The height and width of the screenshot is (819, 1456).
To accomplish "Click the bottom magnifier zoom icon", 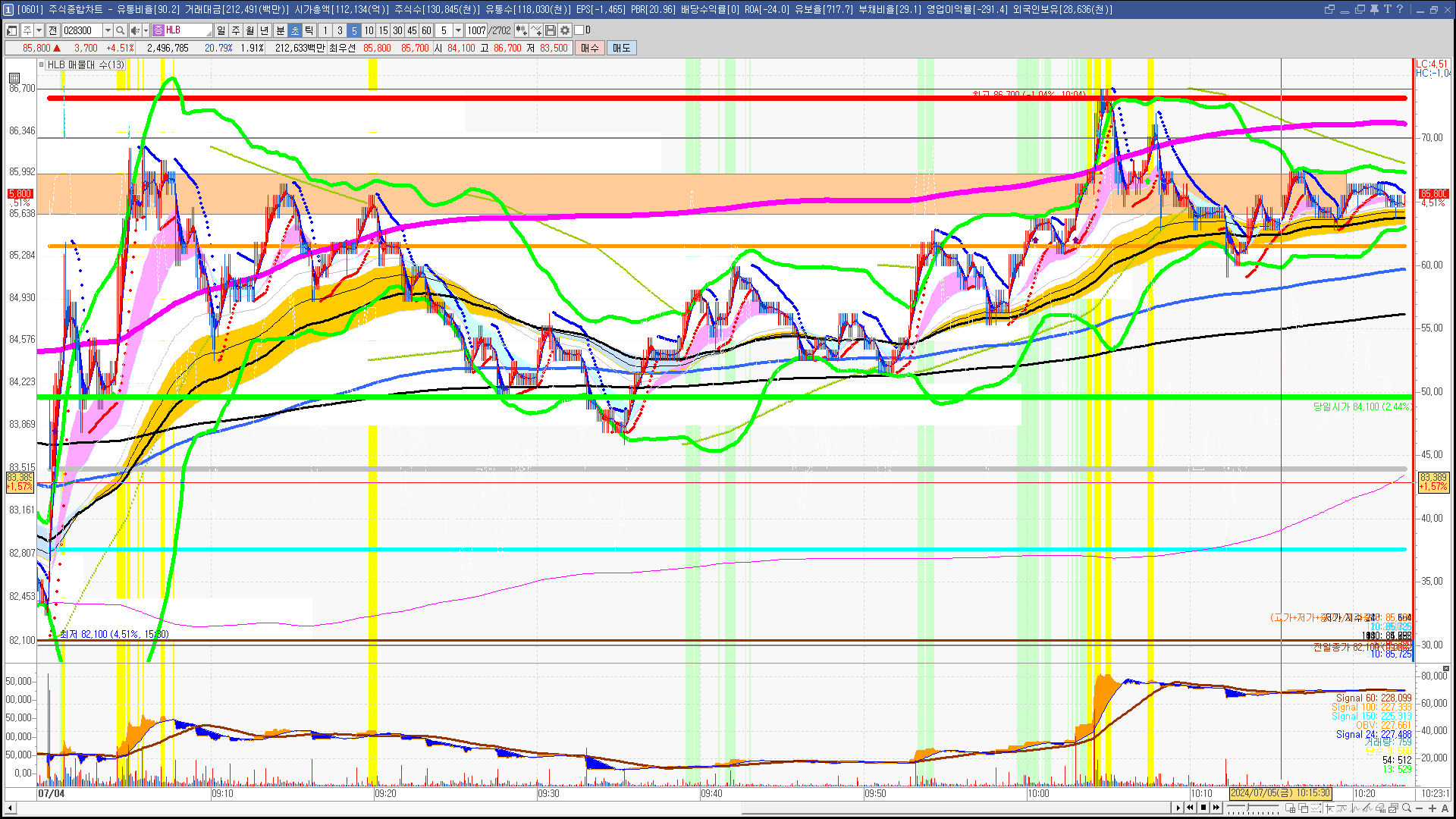I will 1407,808.
